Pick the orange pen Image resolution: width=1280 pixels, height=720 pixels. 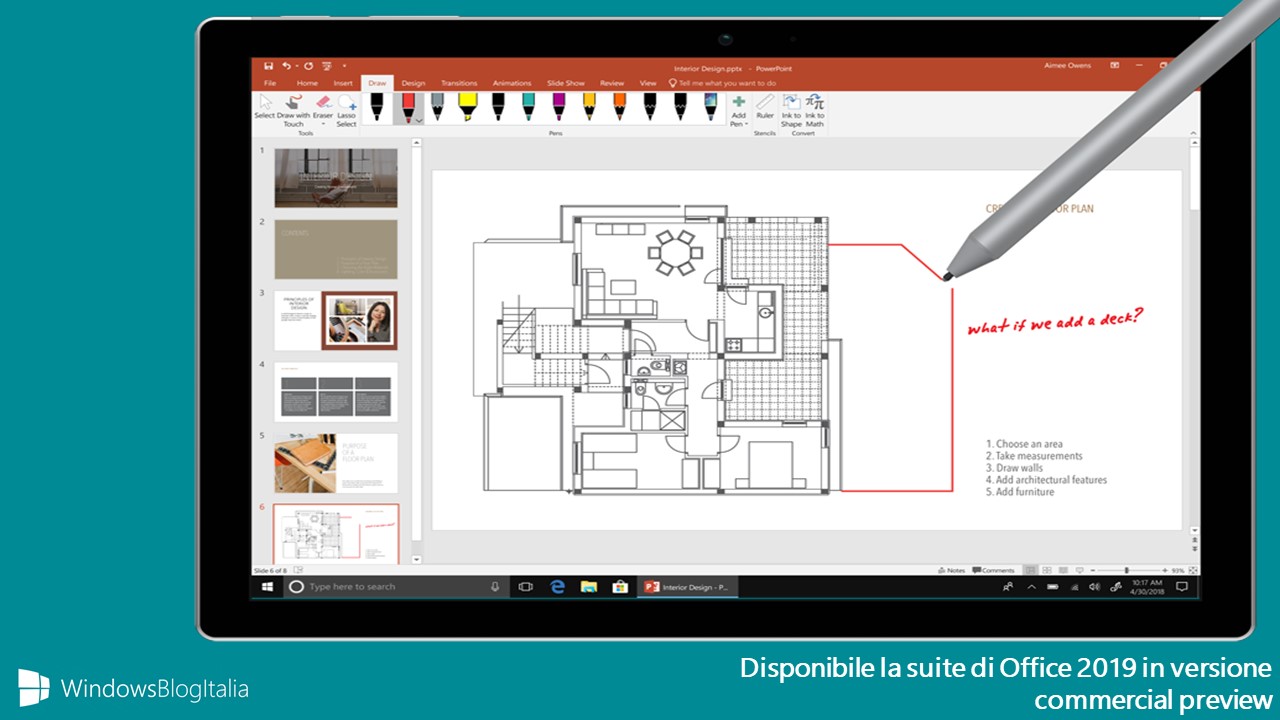pos(619,107)
